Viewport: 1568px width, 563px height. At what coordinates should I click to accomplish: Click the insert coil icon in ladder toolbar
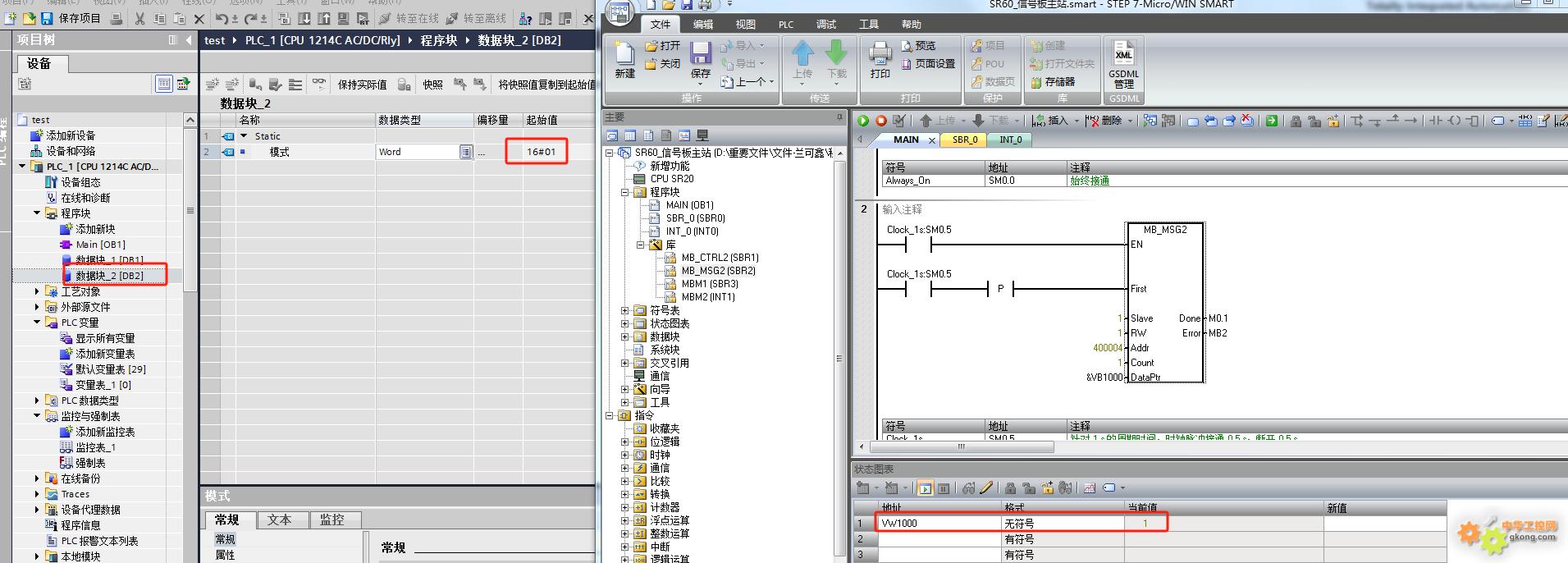point(1454,121)
